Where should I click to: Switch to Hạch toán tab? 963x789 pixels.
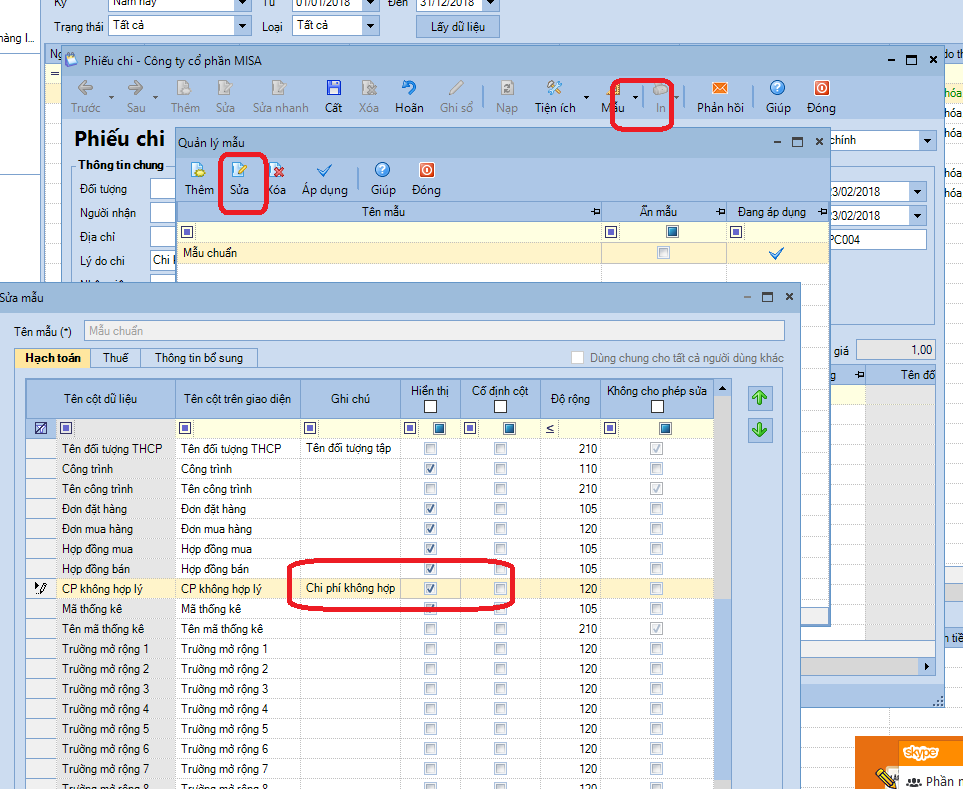(53, 358)
